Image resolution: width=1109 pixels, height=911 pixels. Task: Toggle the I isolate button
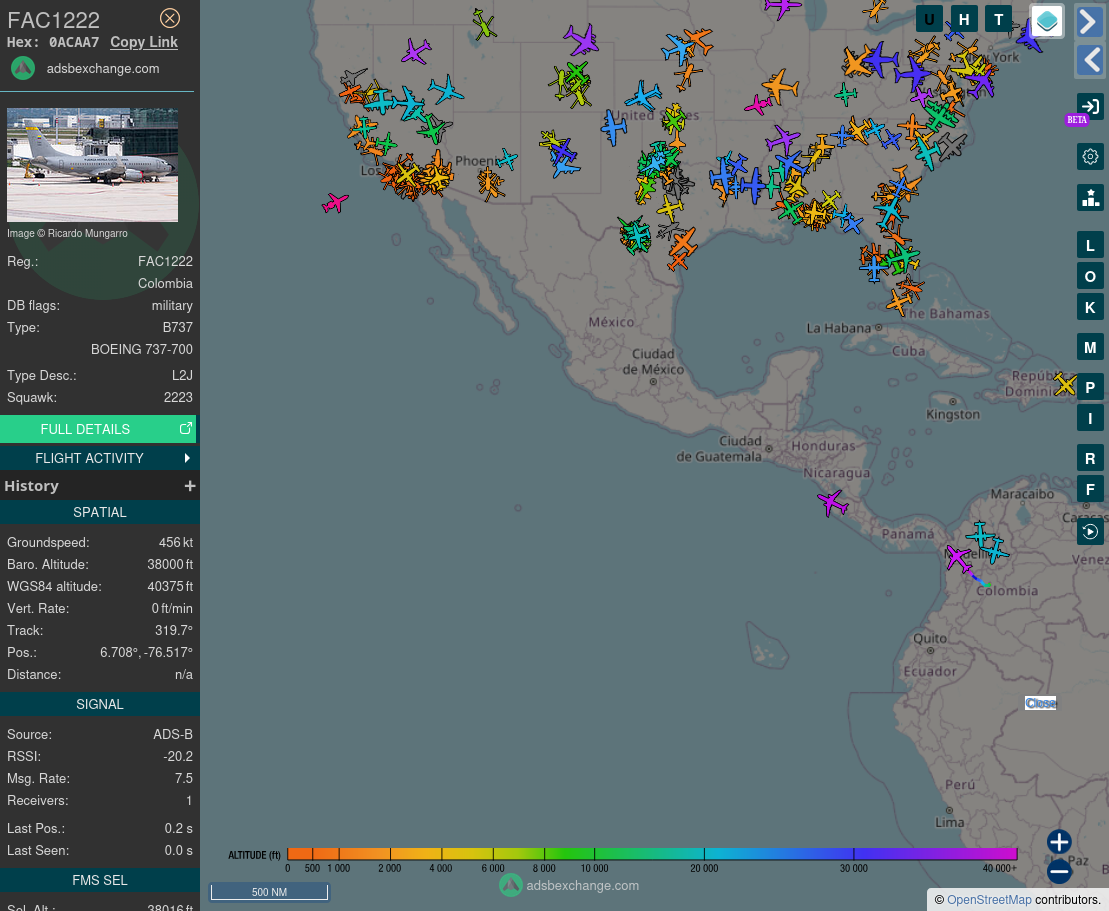coord(1090,418)
